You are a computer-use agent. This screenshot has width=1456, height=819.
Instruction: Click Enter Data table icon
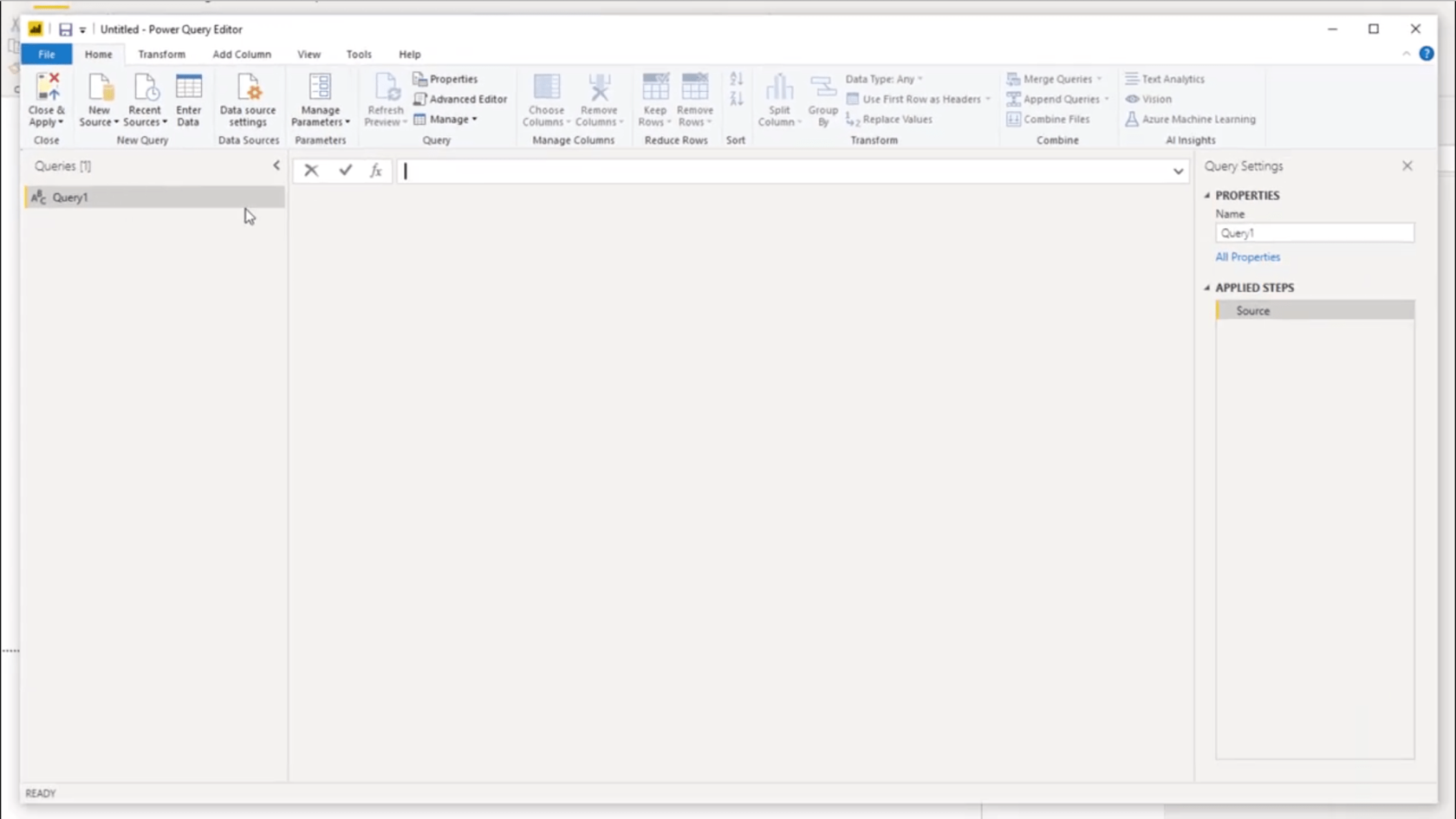coord(188,87)
